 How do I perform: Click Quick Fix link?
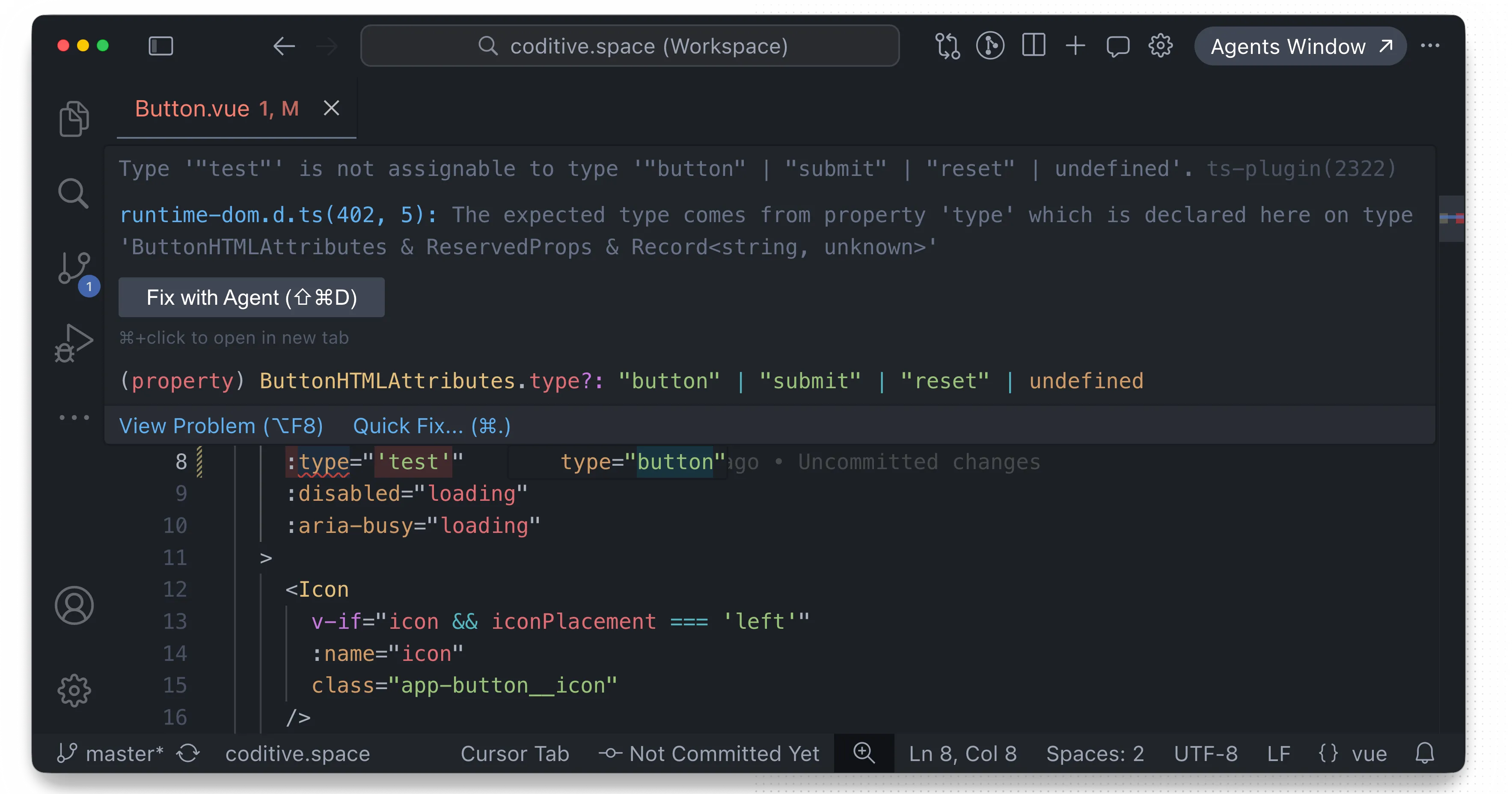pyautogui.click(x=431, y=425)
